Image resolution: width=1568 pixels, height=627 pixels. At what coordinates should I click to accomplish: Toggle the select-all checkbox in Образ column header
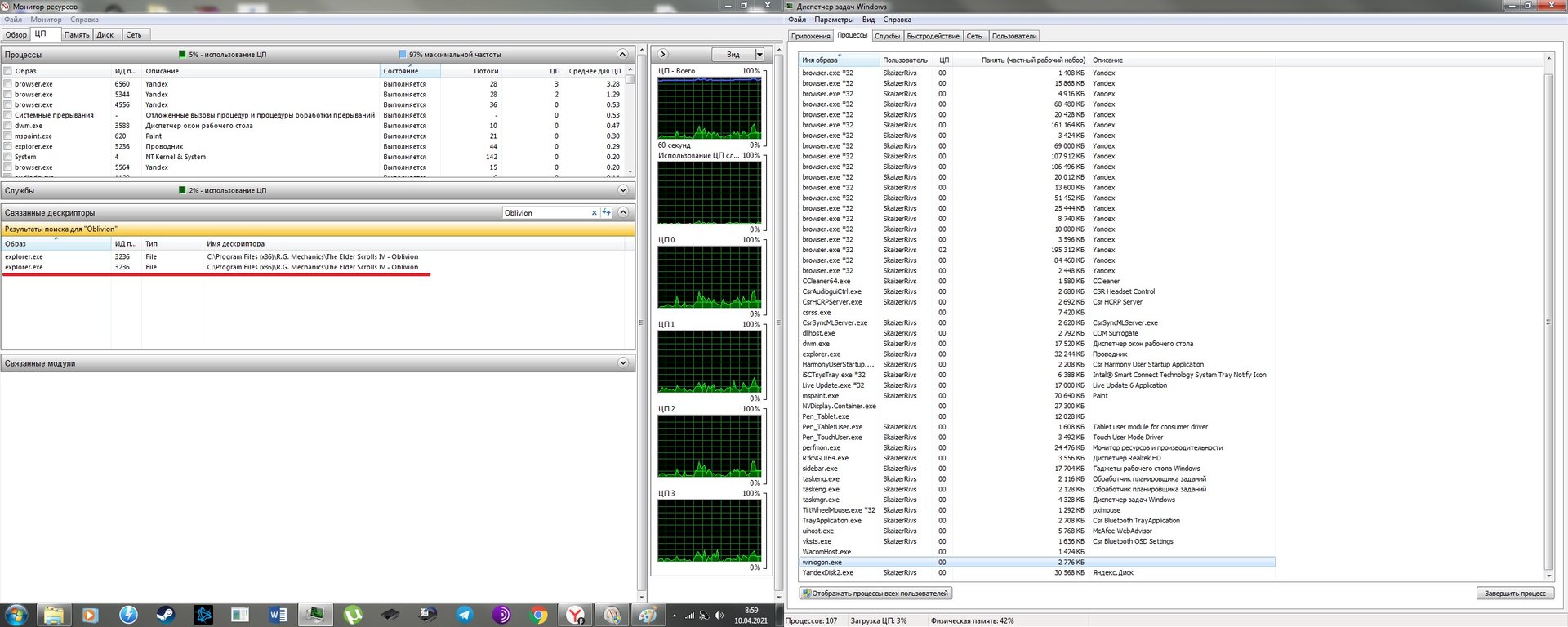[x=8, y=71]
